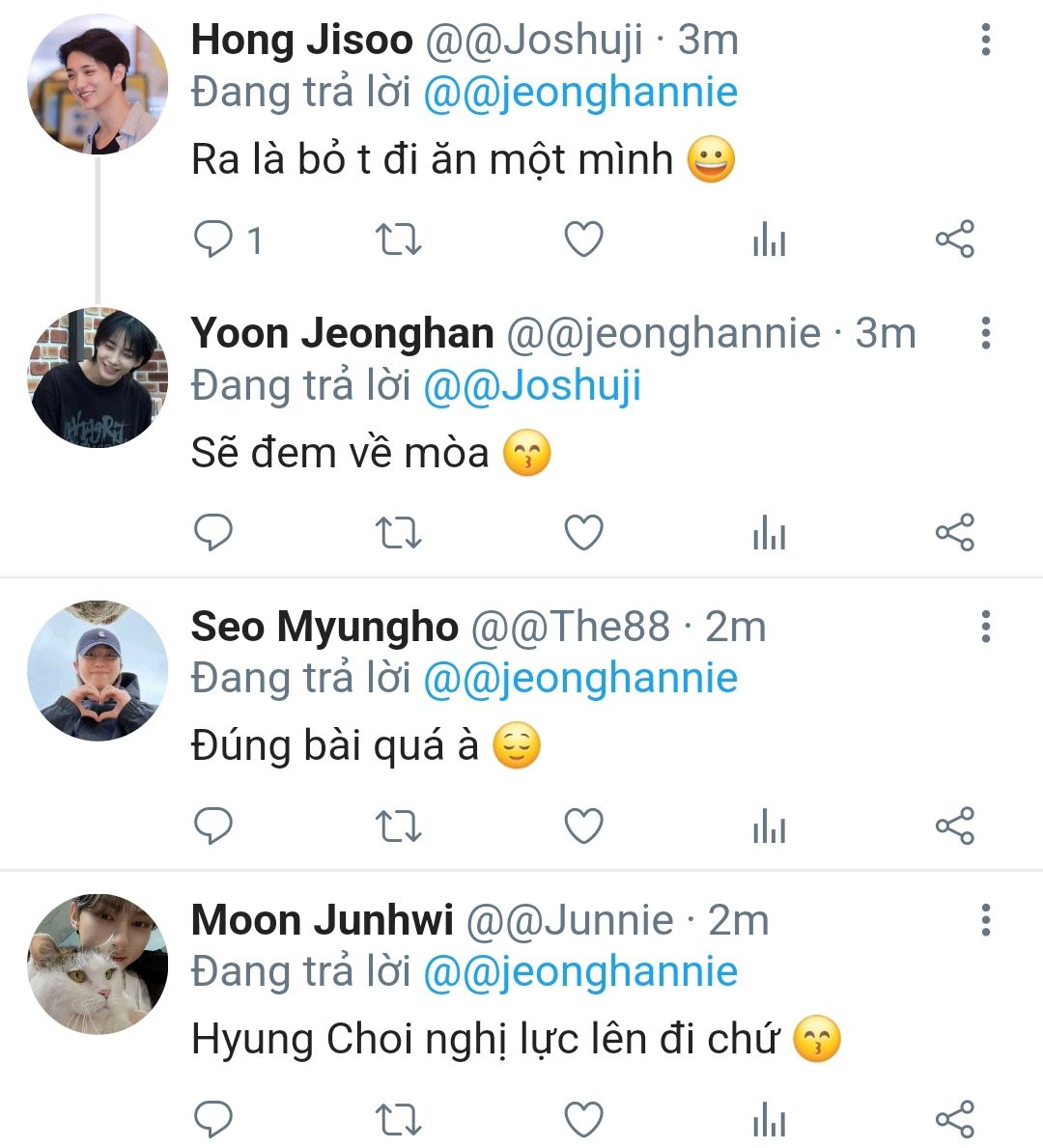This screenshot has width=1043, height=1148.
Task: Open more options for Yoon Jeonghan's tweet
Action: coord(986,333)
